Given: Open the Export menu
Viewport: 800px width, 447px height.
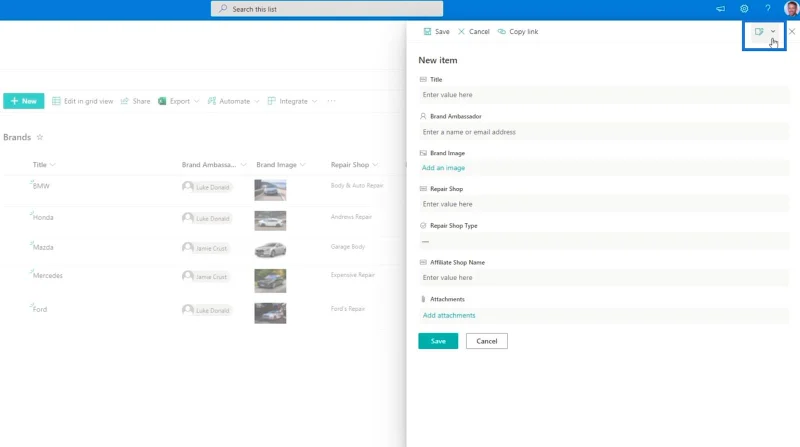Looking at the screenshot, I should coord(179,101).
